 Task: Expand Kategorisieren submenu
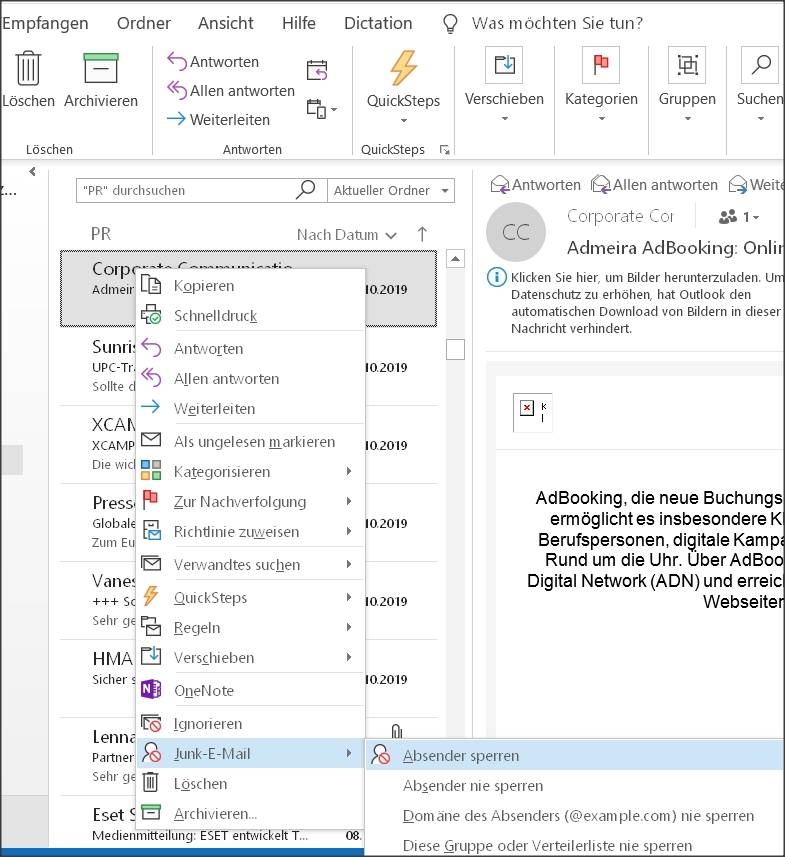(x=250, y=472)
